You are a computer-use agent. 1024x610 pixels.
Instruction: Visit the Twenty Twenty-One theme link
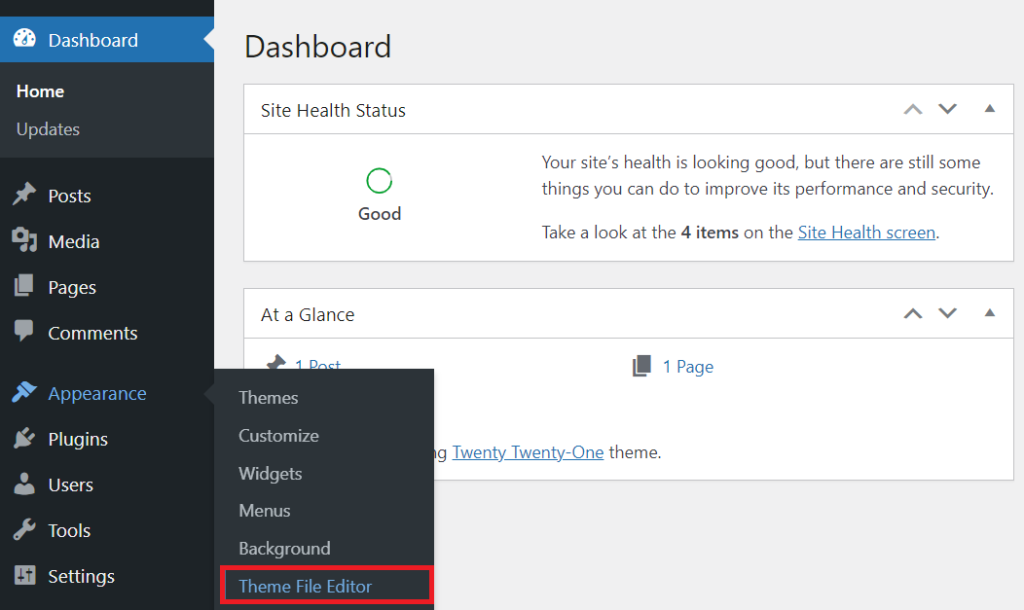pos(528,452)
